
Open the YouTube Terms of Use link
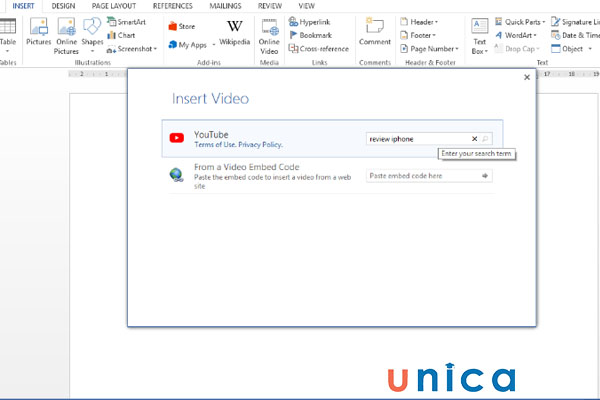coord(215,145)
